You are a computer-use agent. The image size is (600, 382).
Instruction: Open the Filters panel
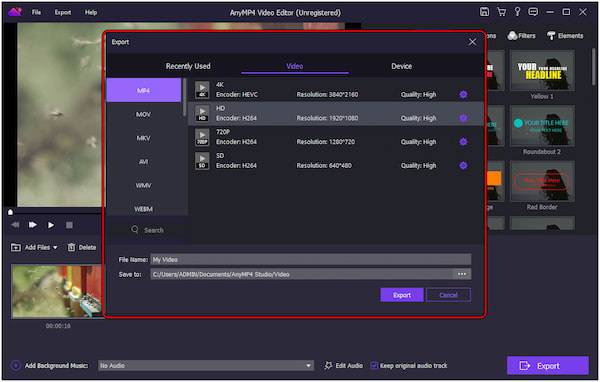click(521, 36)
